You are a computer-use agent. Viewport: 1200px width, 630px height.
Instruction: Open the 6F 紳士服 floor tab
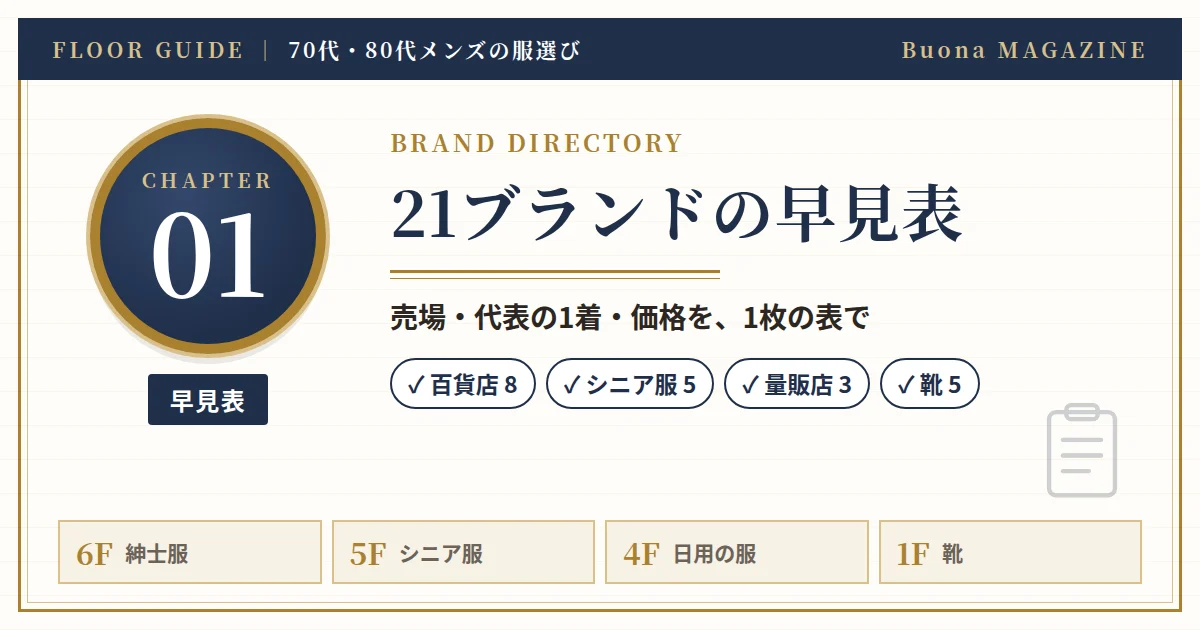[190, 552]
